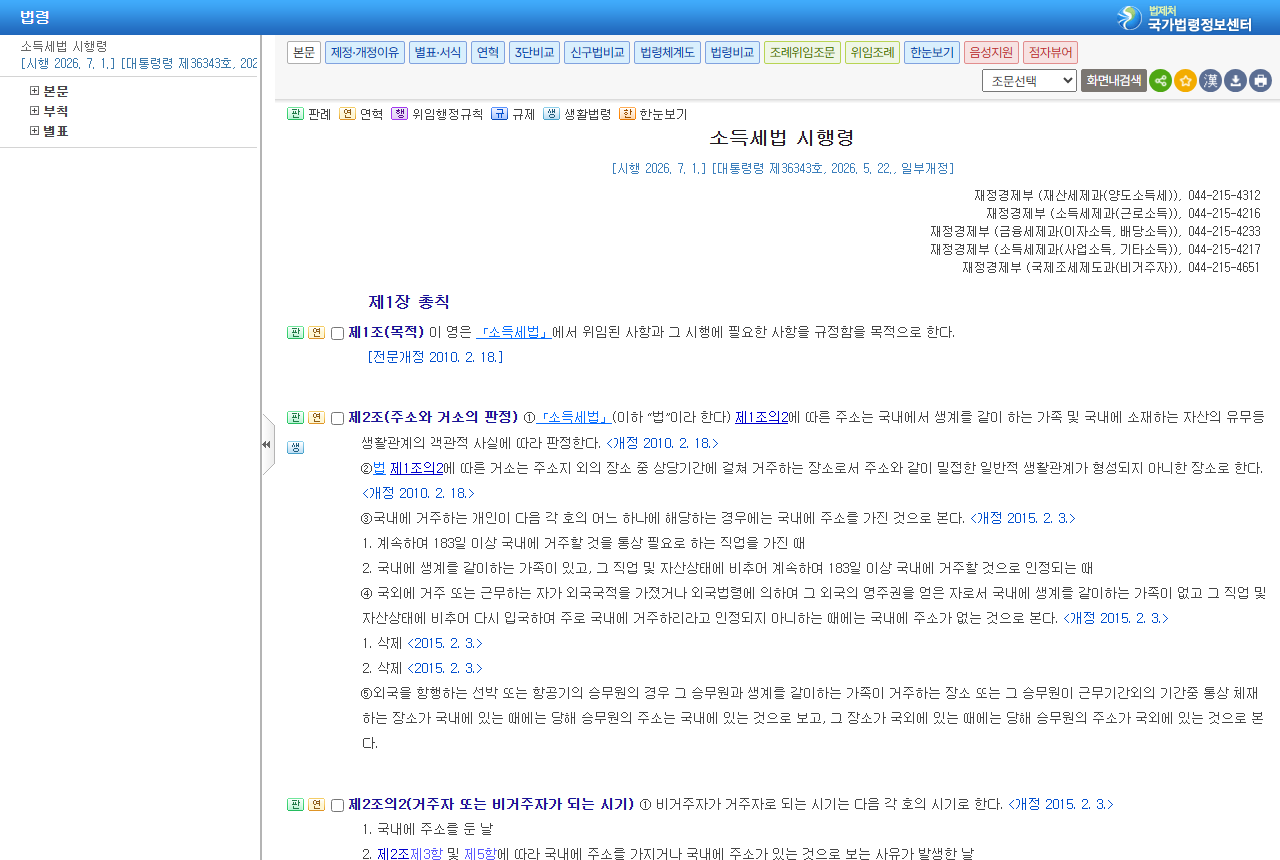The height and width of the screenshot is (860, 1280).
Task: Click the 제3항 link under 제2조의2
Action: [426, 855]
